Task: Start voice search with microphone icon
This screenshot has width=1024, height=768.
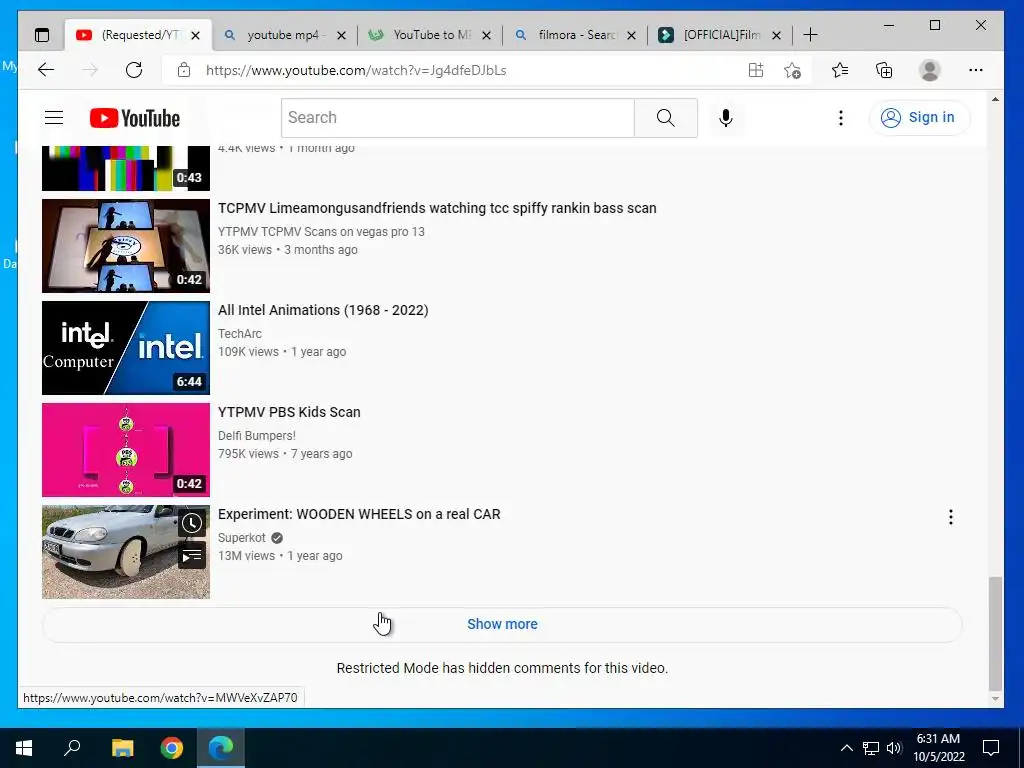Action: pyautogui.click(x=726, y=118)
